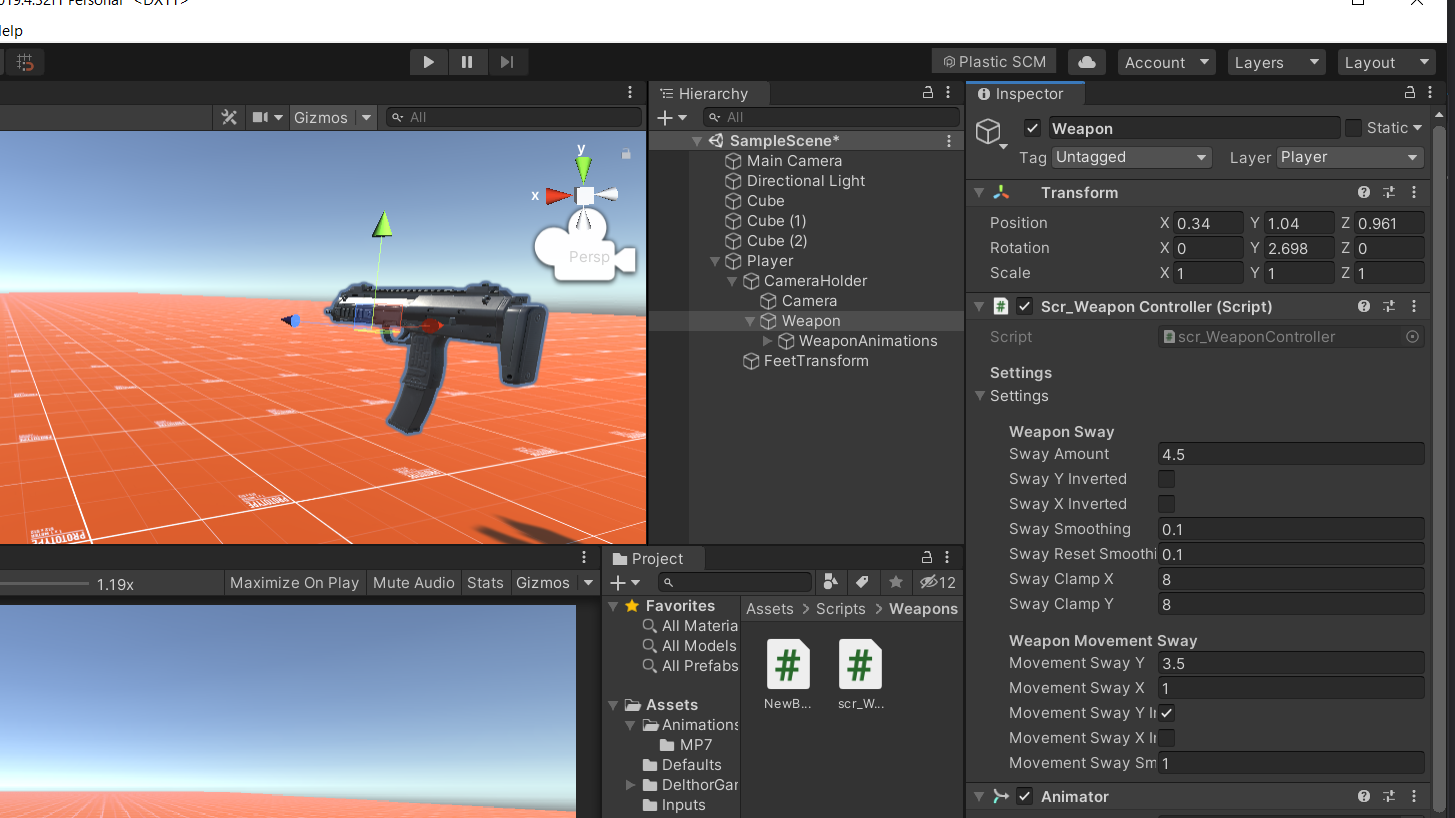The image size is (1455, 818).
Task: Open the Tag Untagged dropdown
Action: point(1131,157)
